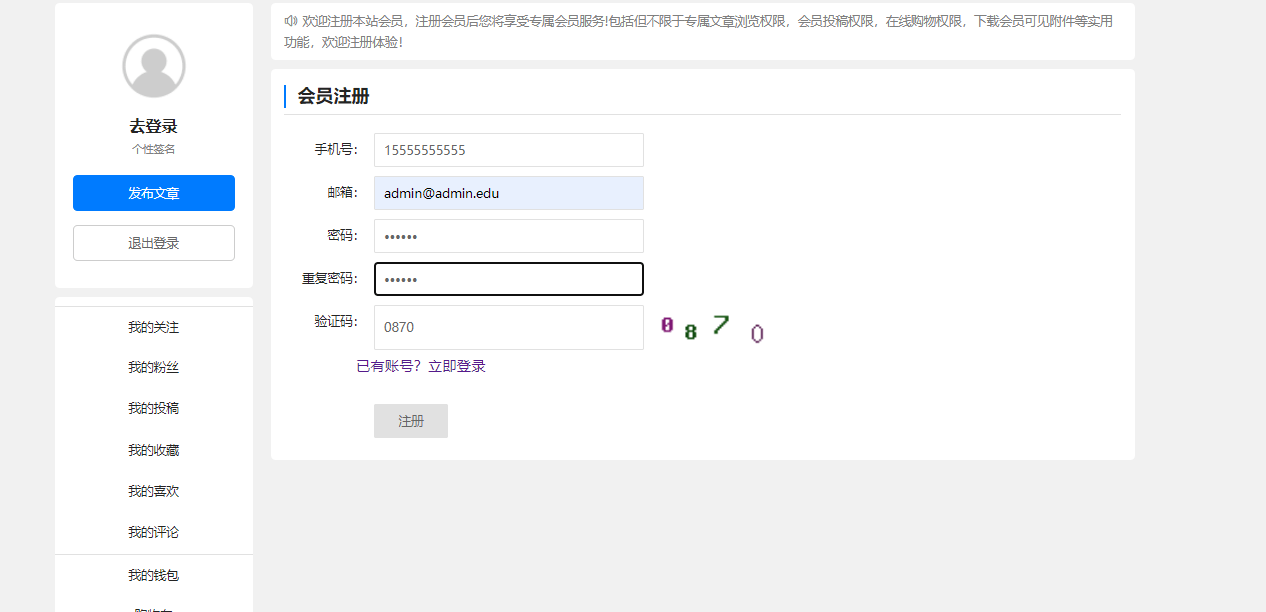Open 我的评论 in the sidebar
This screenshot has width=1266, height=612.
pyautogui.click(x=154, y=532)
